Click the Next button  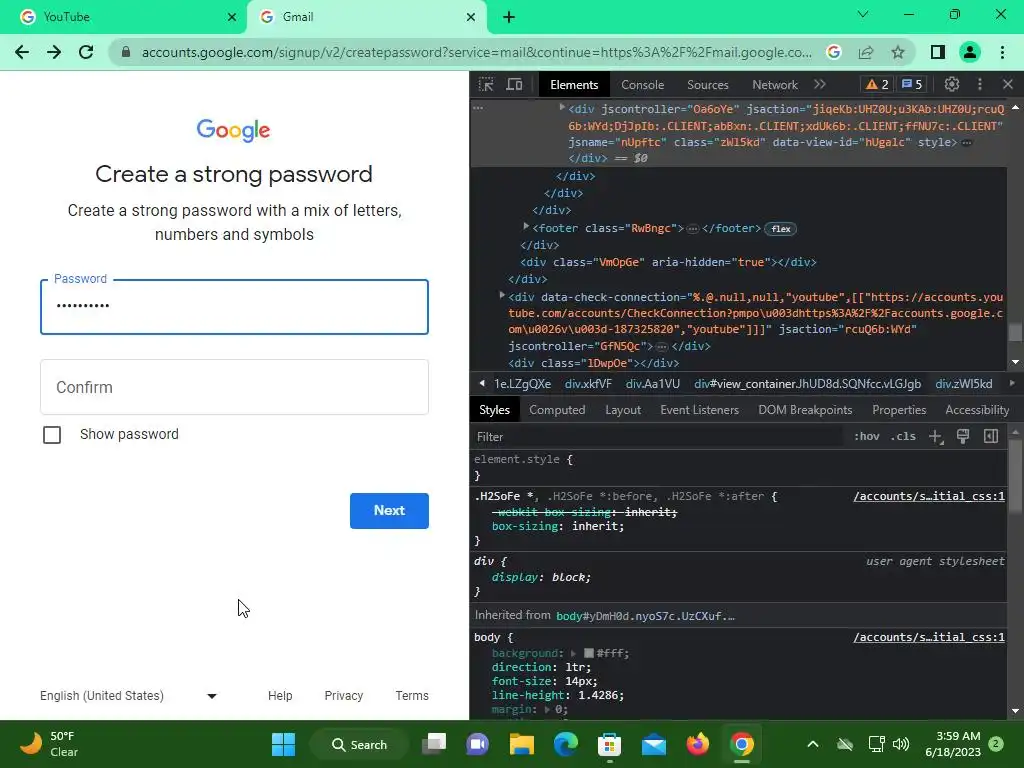389,511
